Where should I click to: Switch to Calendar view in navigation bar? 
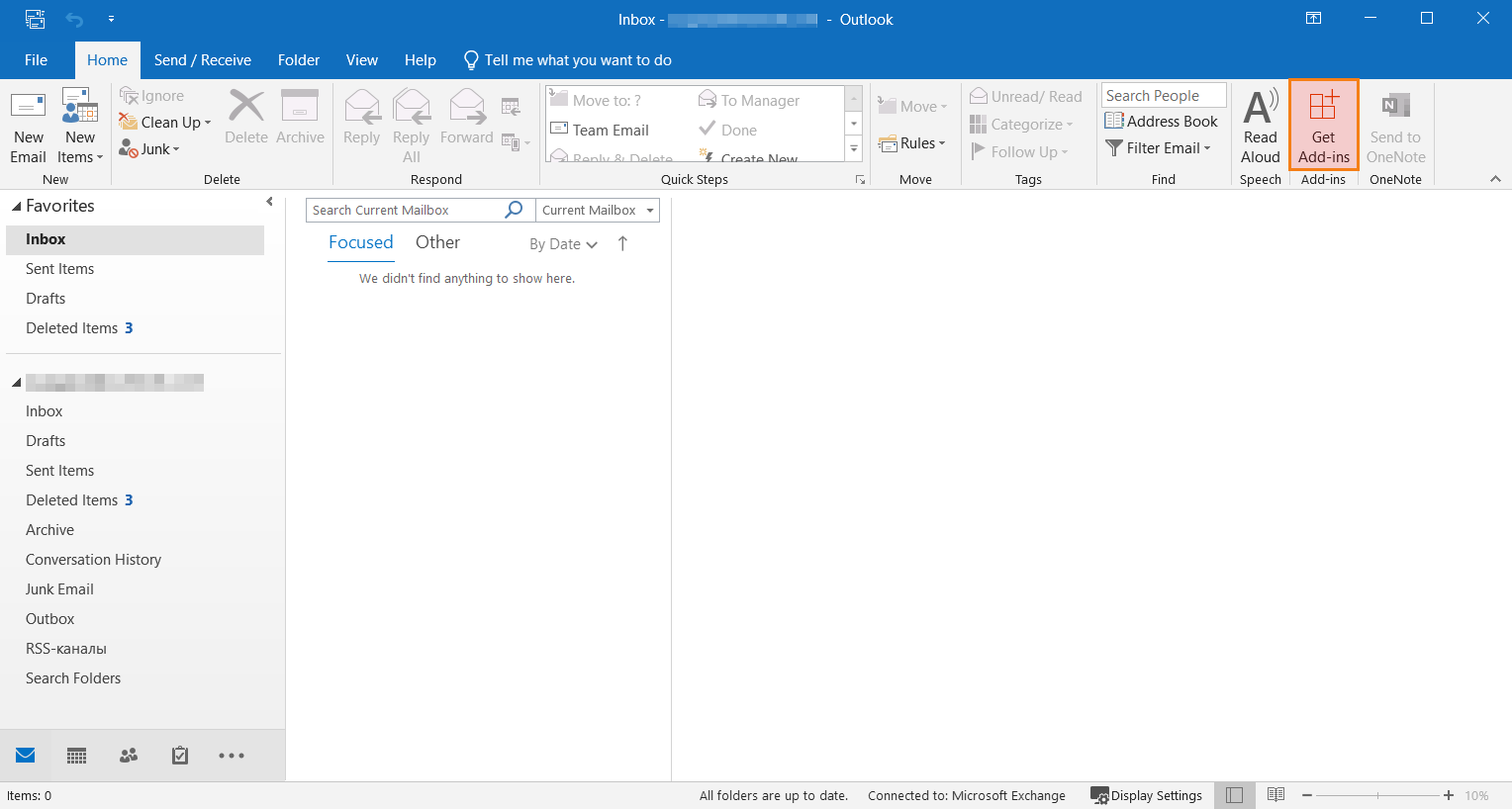pos(76,756)
